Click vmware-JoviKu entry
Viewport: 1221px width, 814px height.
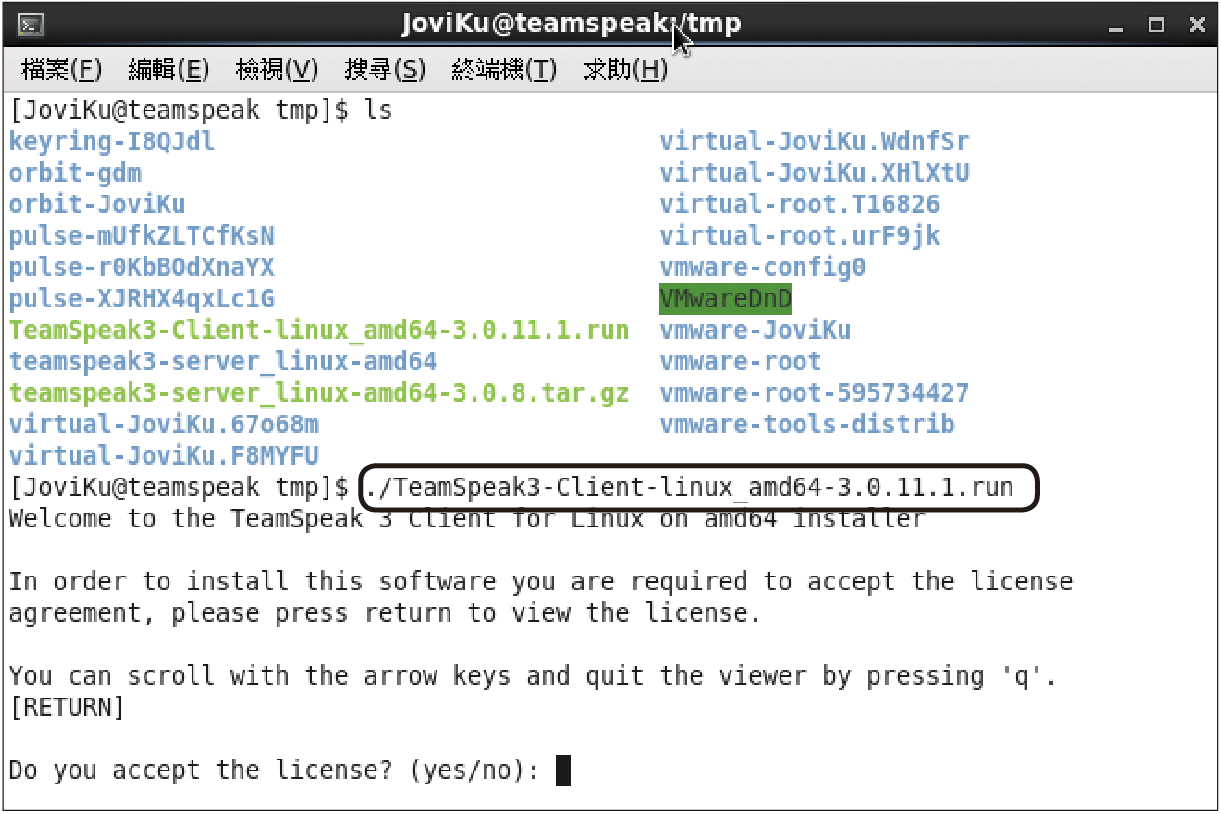pyautogui.click(x=756, y=330)
